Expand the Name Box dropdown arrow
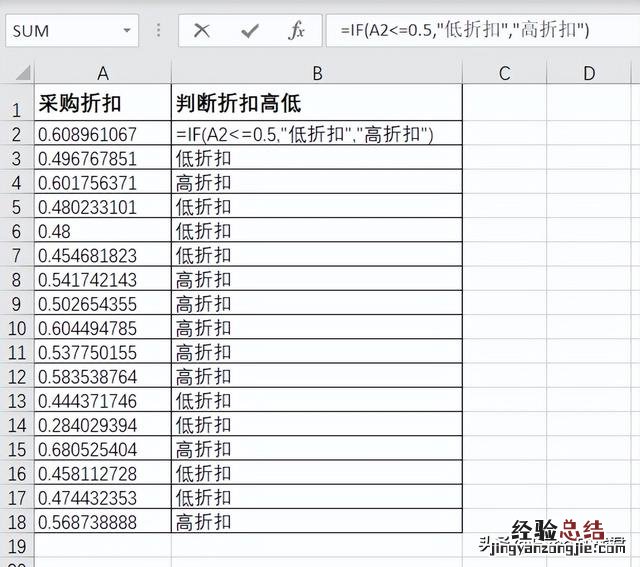Image resolution: width=640 pixels, height=567 pixels. [126, 30]
